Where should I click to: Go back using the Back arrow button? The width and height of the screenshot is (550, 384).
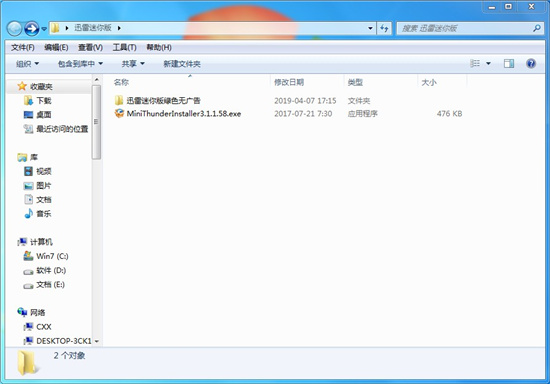tap(14, 28)
